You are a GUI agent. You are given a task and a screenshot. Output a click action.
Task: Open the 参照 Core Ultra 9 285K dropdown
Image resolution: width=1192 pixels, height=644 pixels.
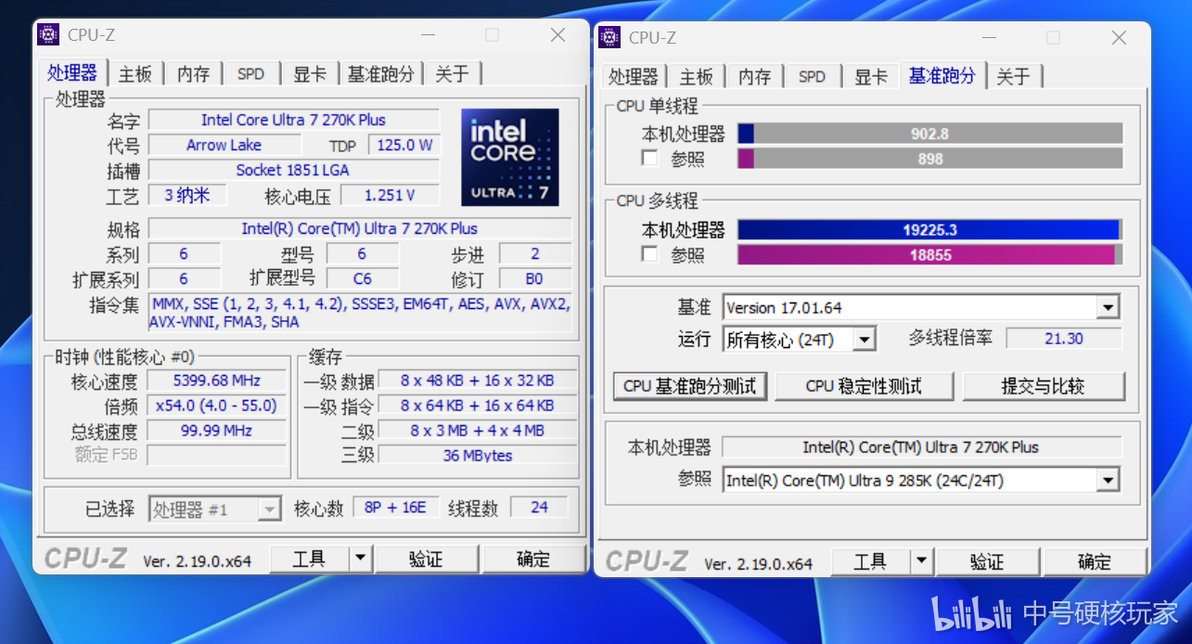click(1108, 480)
